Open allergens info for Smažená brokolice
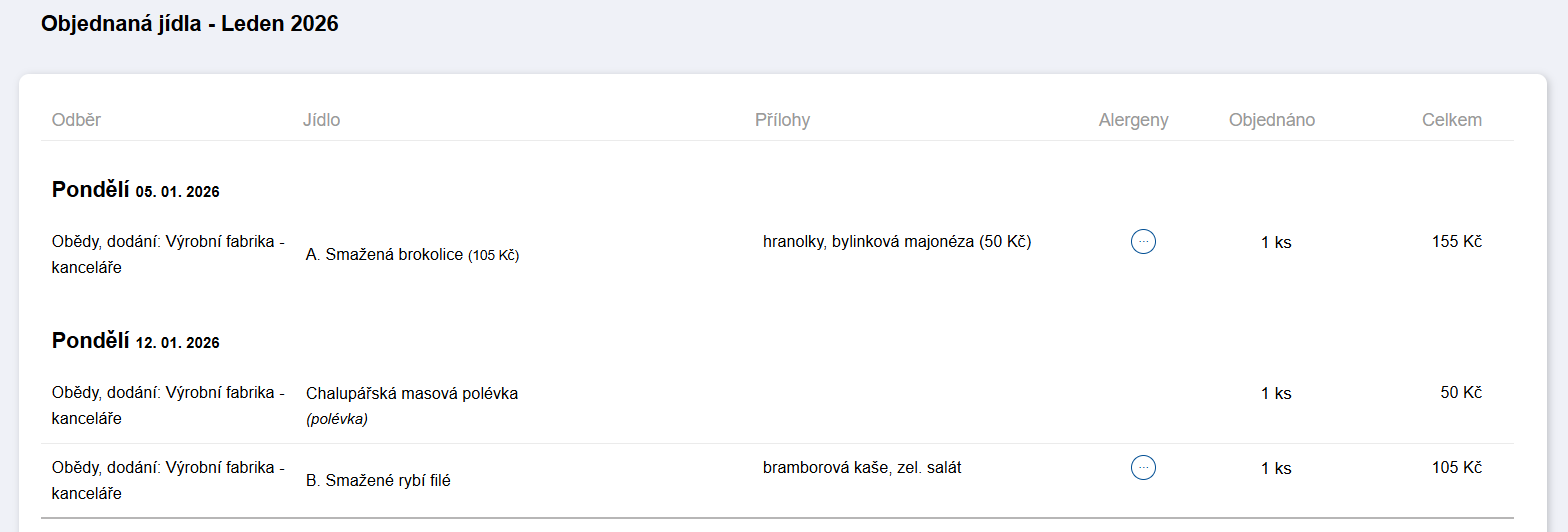 [1143, 242]
